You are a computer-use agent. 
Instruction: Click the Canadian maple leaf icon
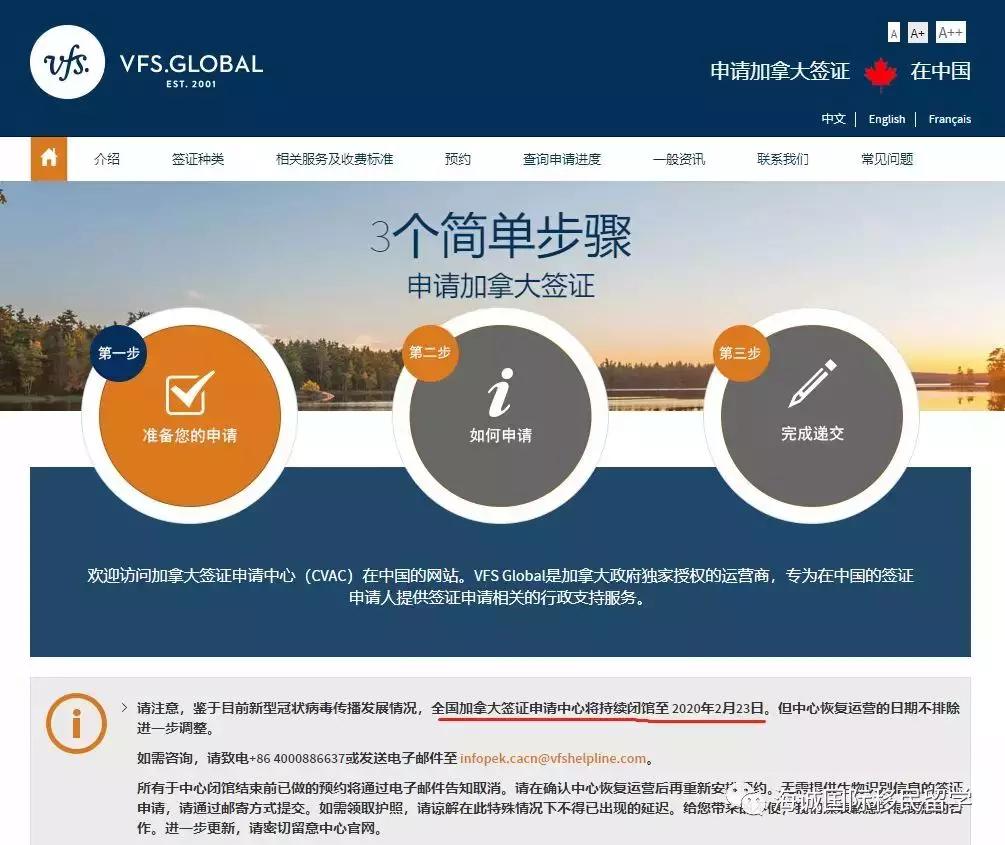pyautogui.click(x=880, y=72)
